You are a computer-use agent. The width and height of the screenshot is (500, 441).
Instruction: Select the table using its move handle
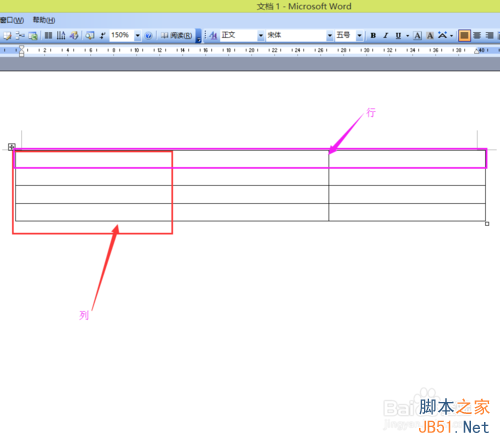tap(12, 147)
